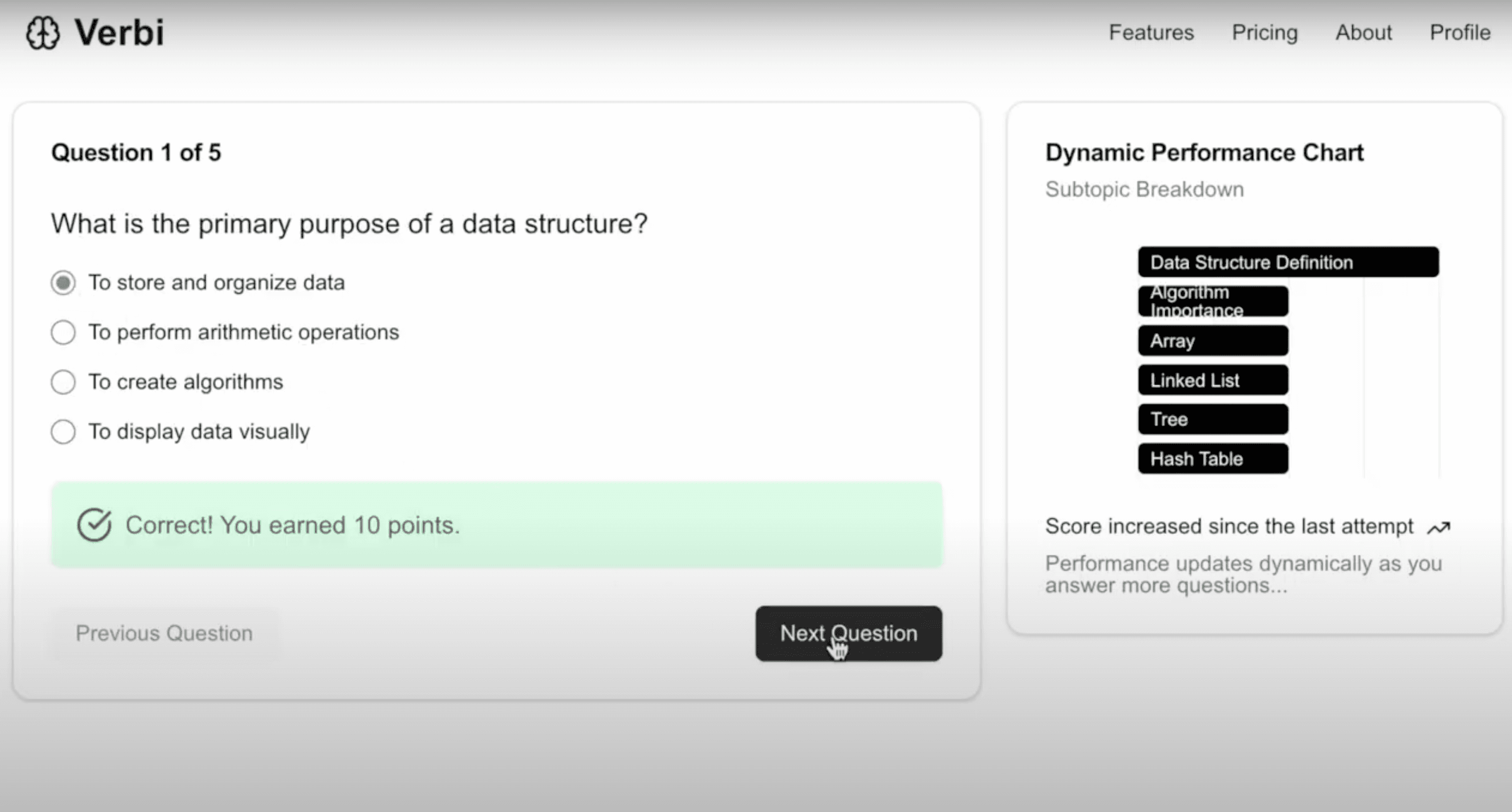This screenshot has height=812, width=1512.
Task: Click the Verbi brain logo icon
Action: point(42,33)
